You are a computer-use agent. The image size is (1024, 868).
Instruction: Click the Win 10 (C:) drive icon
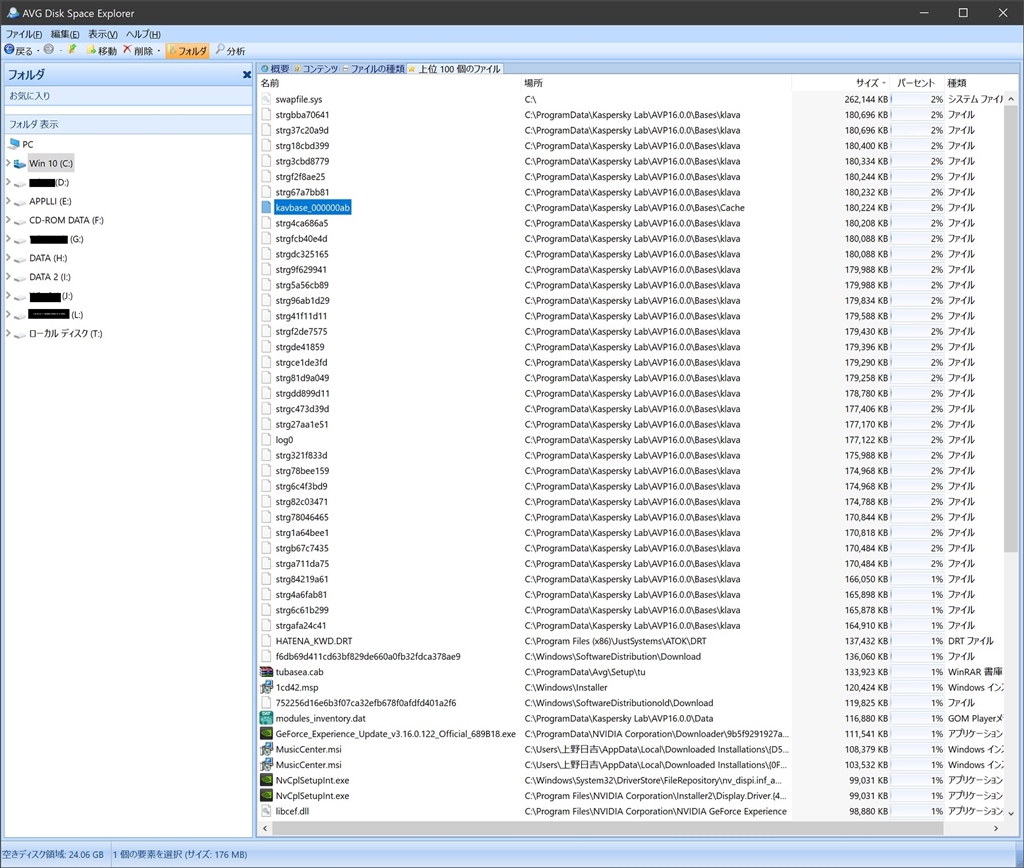[x=20, y=164]
